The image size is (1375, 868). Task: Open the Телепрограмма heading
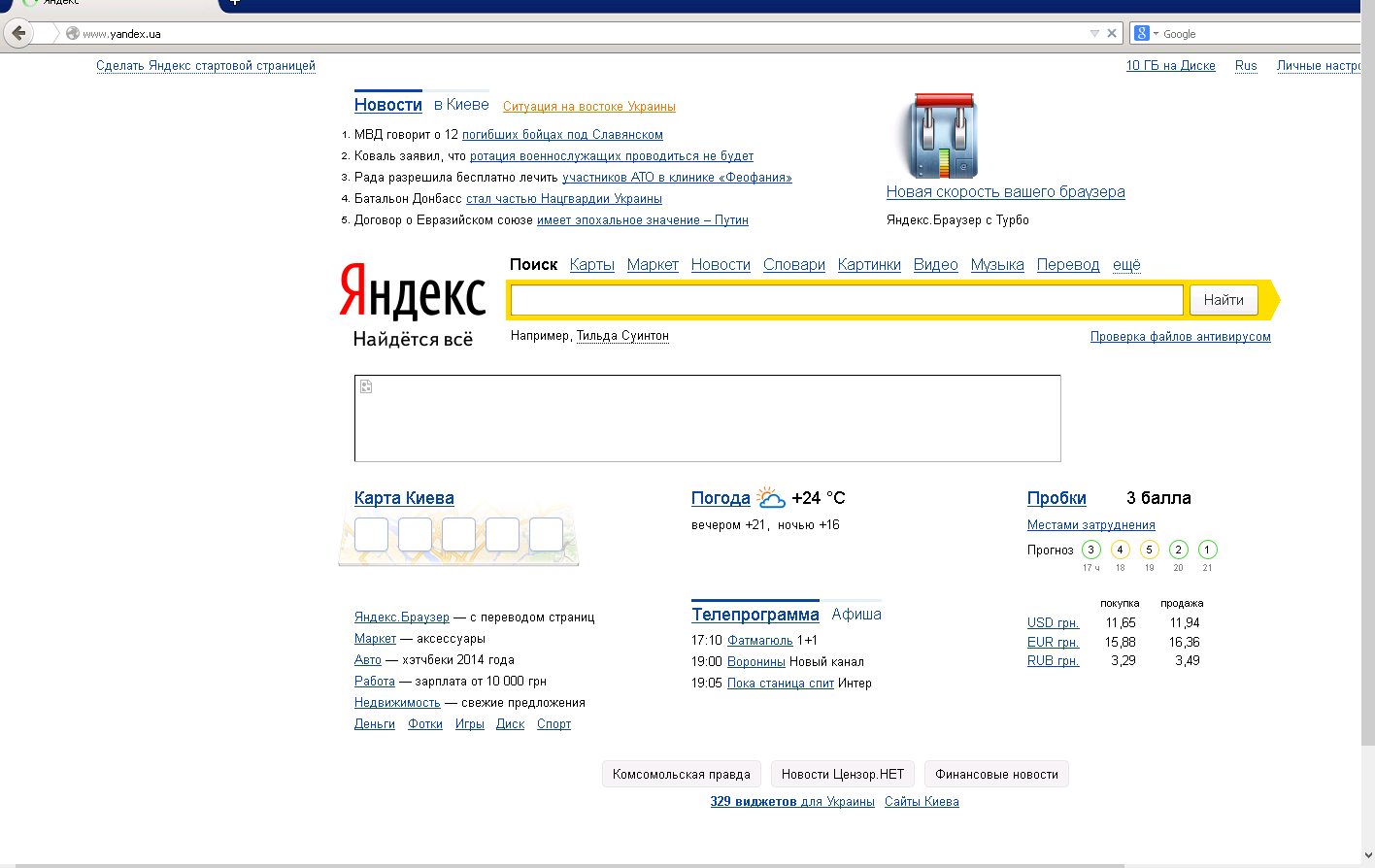click(755, 615)
